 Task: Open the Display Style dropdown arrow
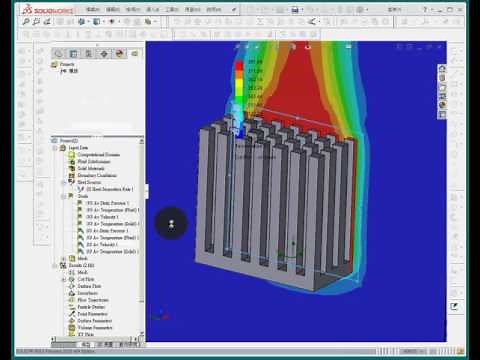(104, 22)
